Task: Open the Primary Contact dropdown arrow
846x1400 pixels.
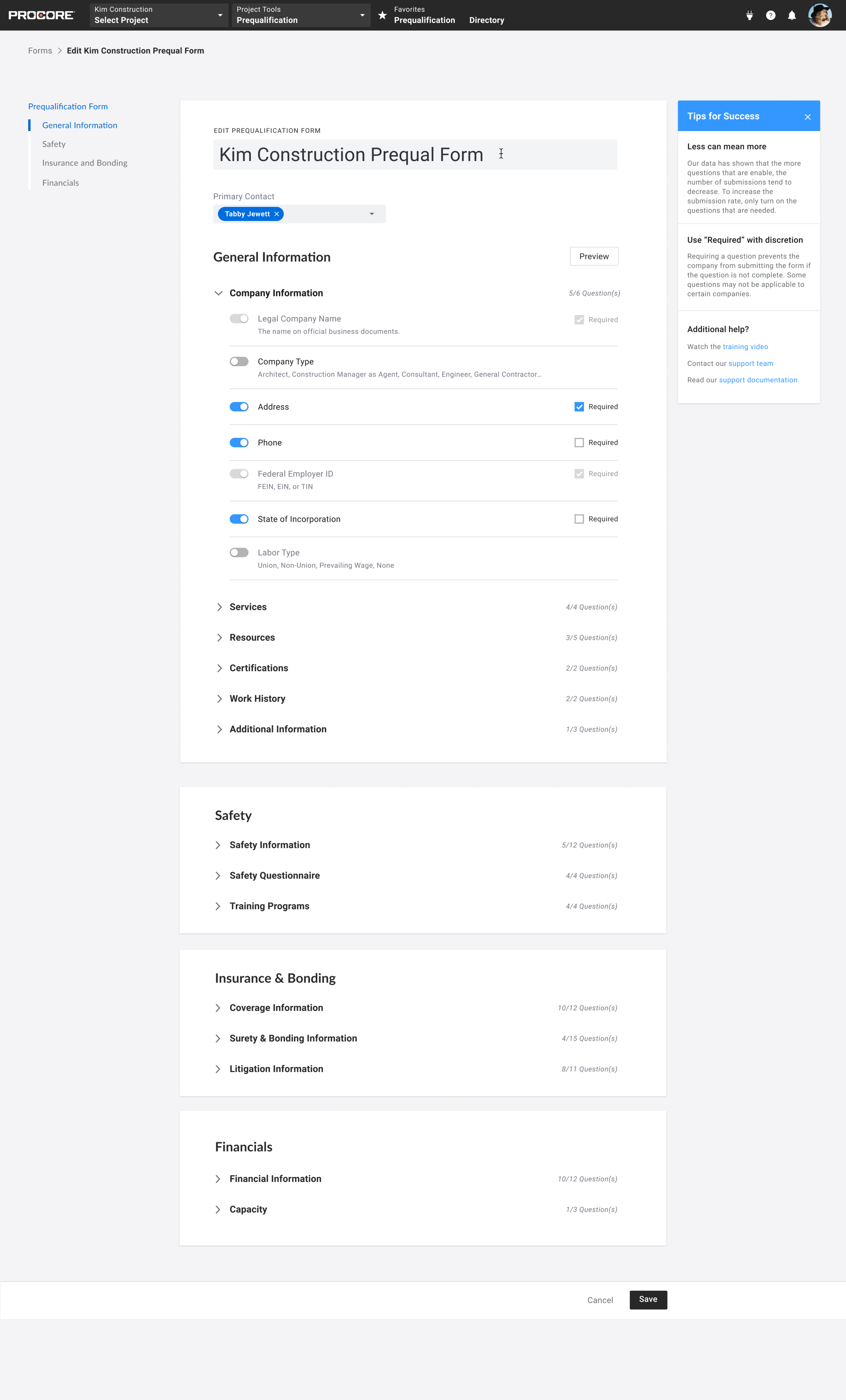Action: (372, 214)
